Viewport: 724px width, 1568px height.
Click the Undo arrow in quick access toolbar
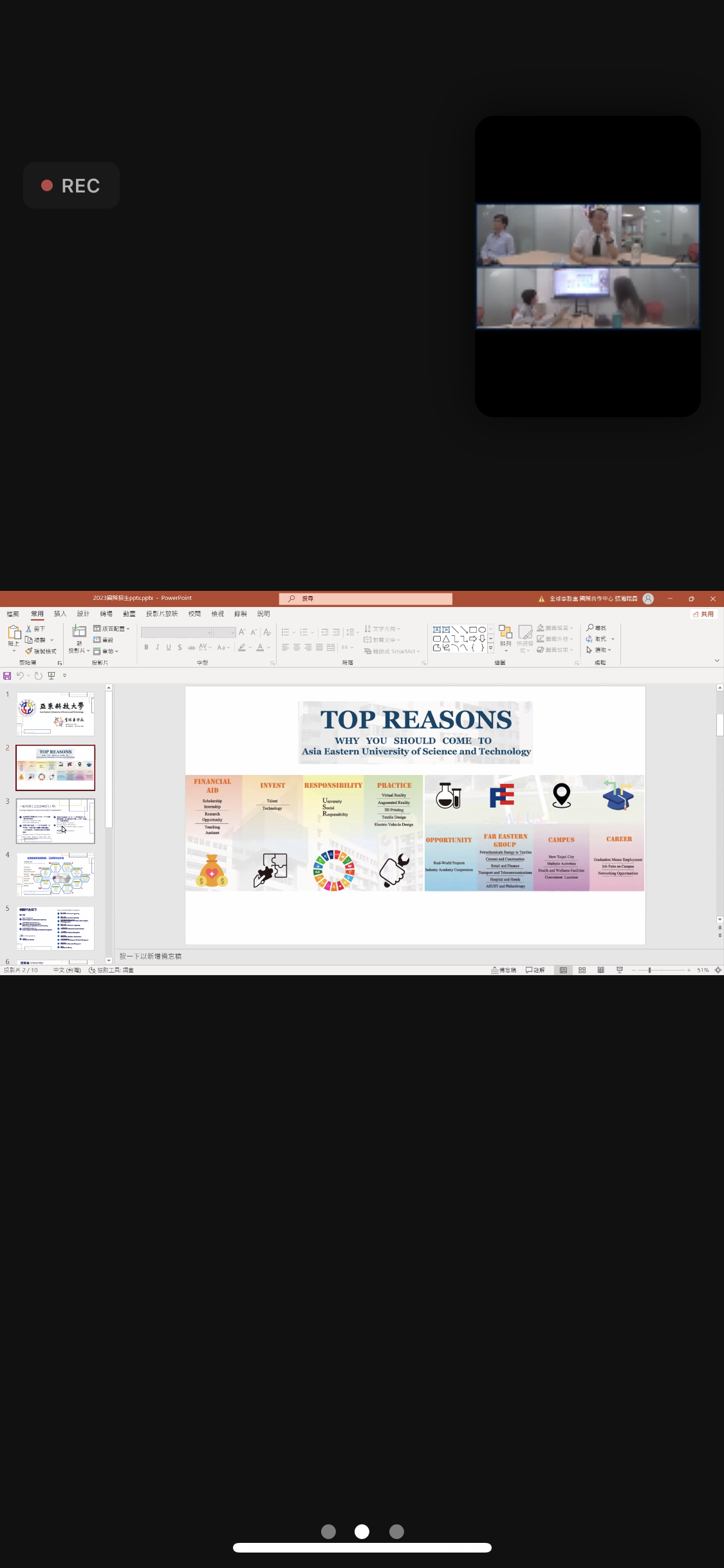(20, 676)
